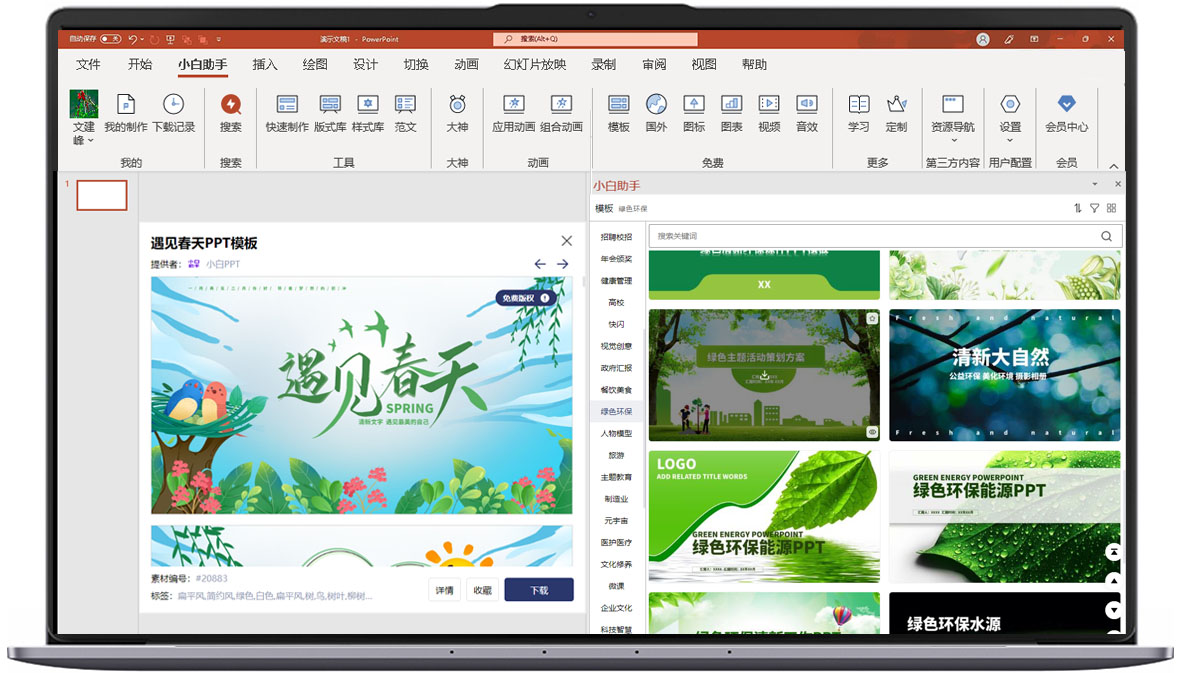The height and width of the screenshot is (673, 1182).
Task: Open the 会员中心 member center
Action: (x=1066, y=105)
